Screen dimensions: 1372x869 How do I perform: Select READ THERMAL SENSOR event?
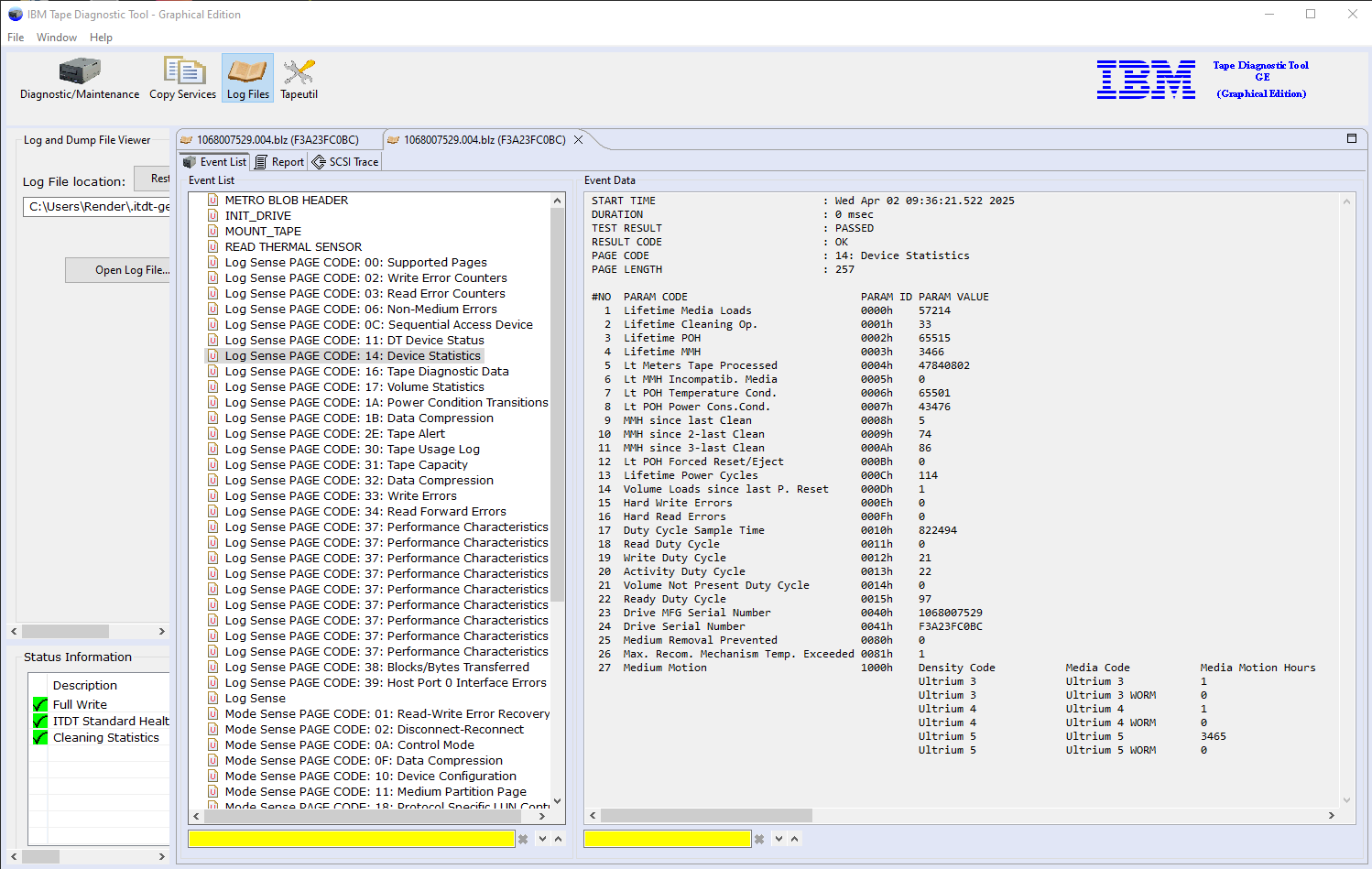pyautogui.click(x=293, y=246)
